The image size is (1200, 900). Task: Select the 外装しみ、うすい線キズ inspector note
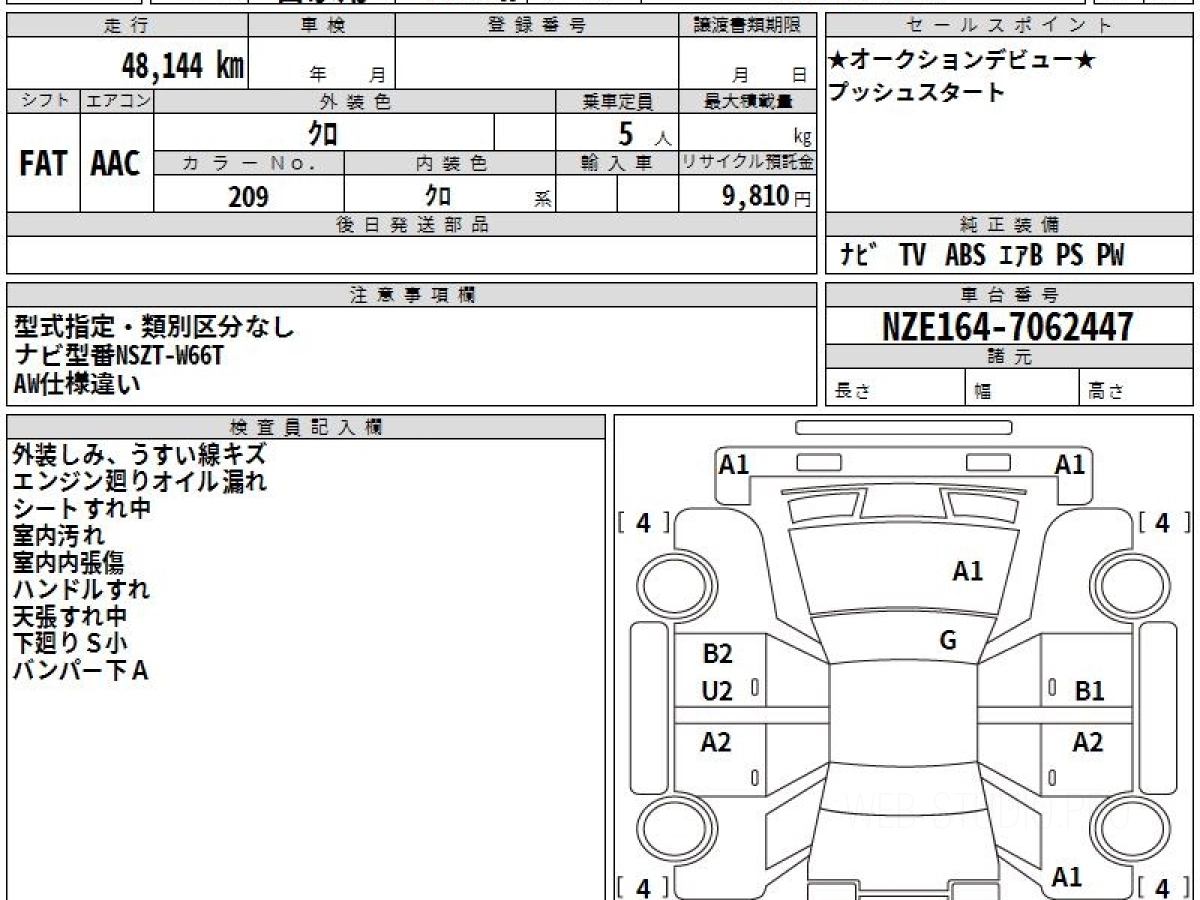click(140, 454)
